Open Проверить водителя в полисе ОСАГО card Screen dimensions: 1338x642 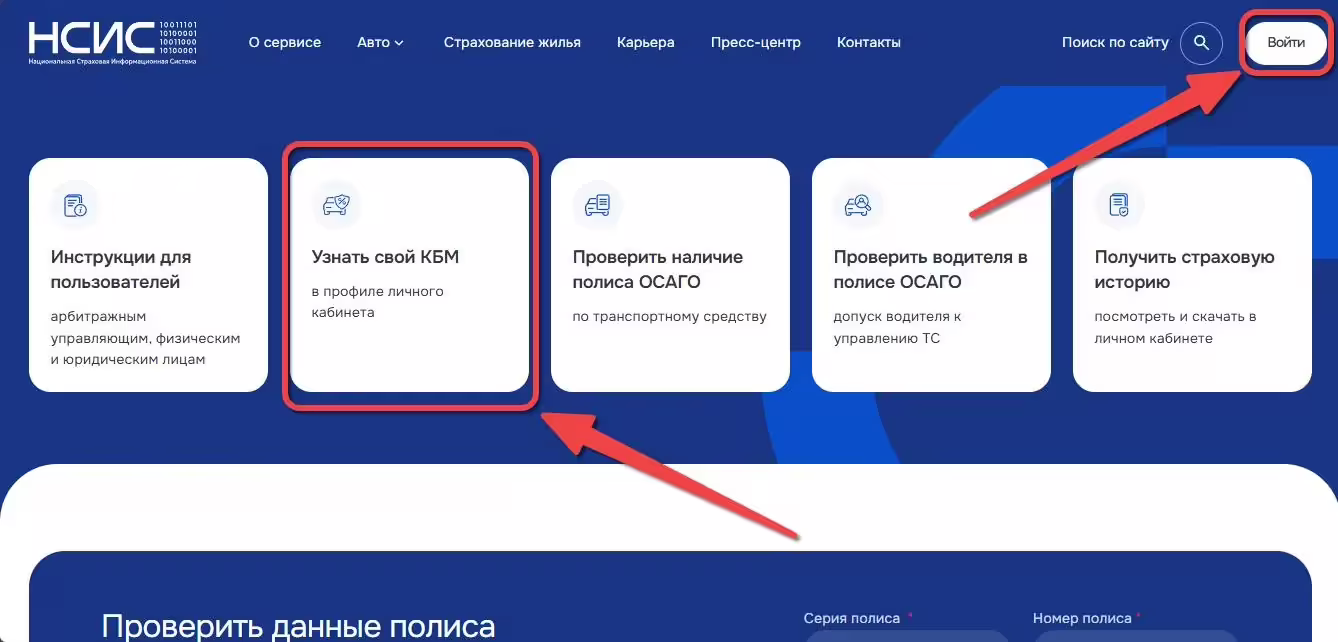point(931,275)
